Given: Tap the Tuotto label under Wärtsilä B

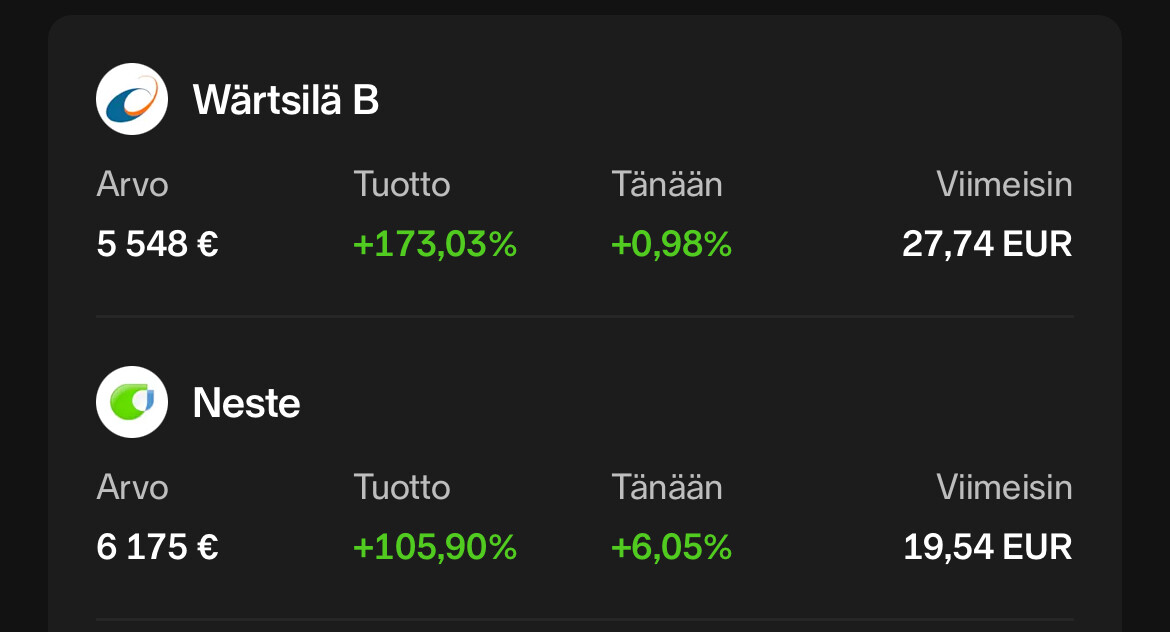Looking at the screenshot, I should 402,185.
